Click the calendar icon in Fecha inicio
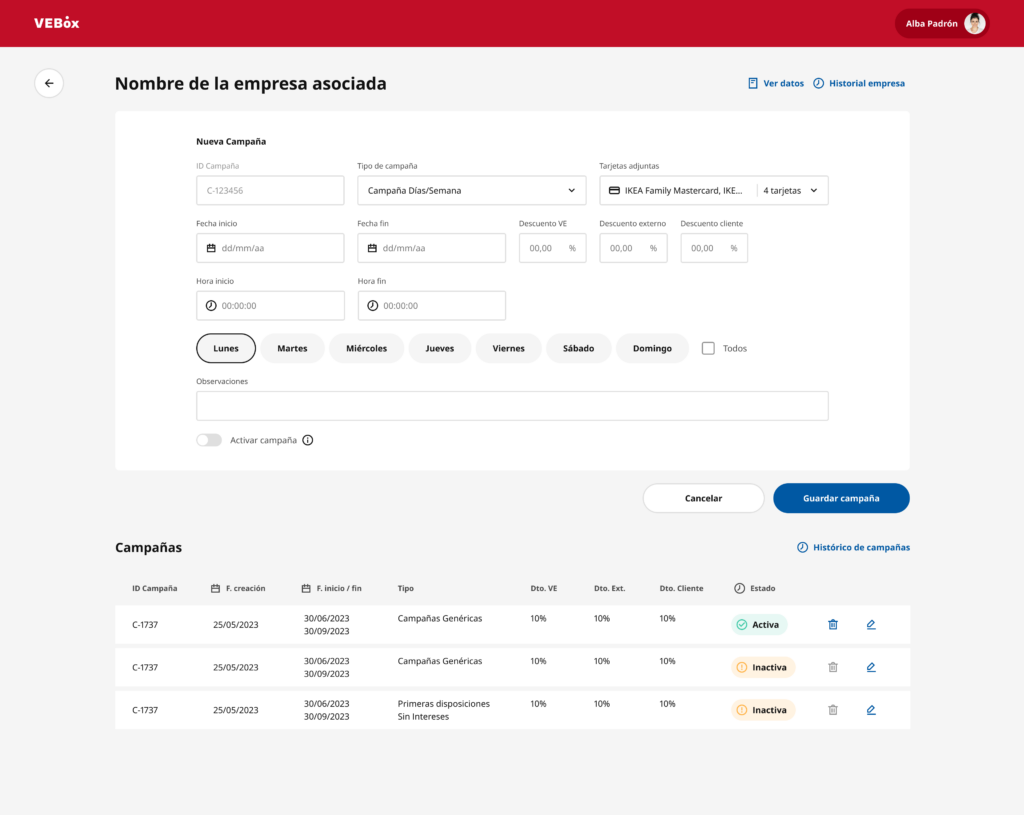The height and width of the screenshot is (815, 1024). (211, 248)
